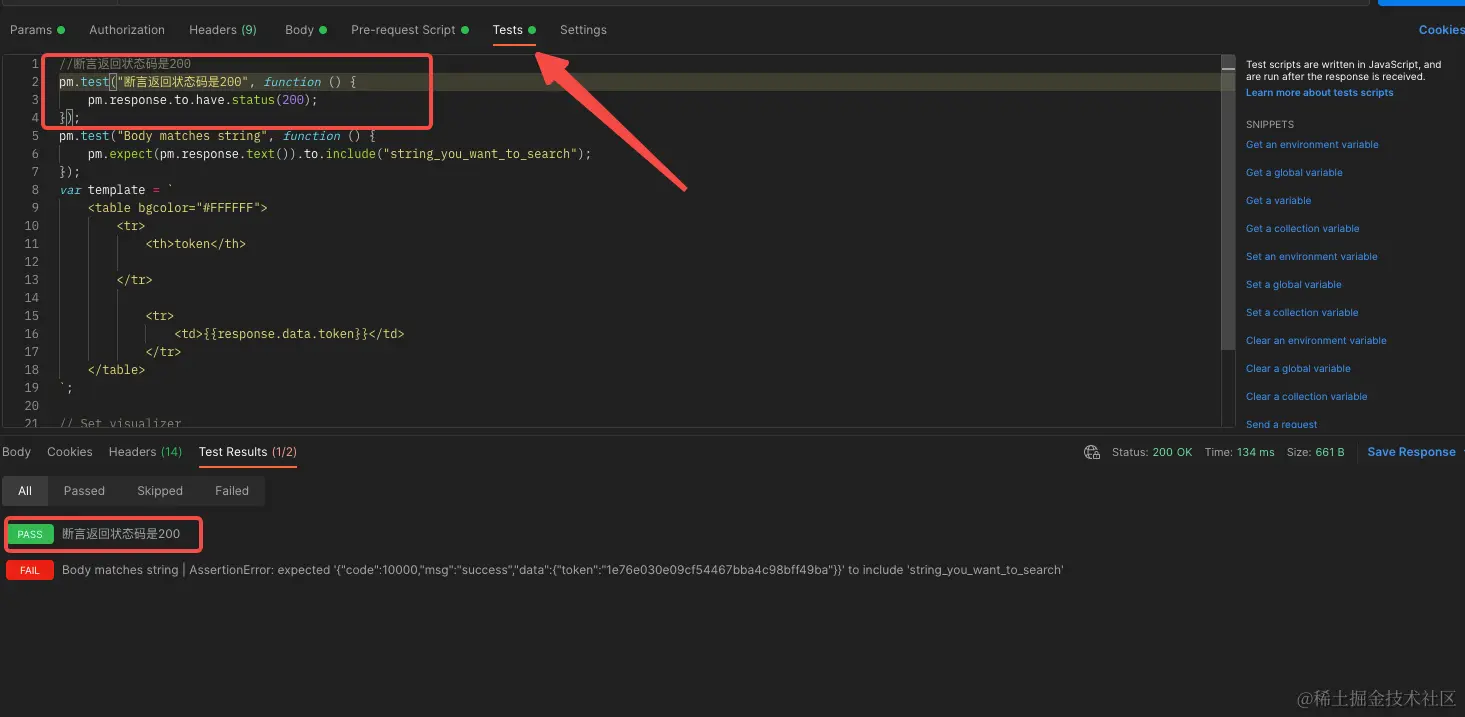Click the Status 200 OK indicator
Image resolution: width=1465 pixels, height=717 pixels.
1152,452
